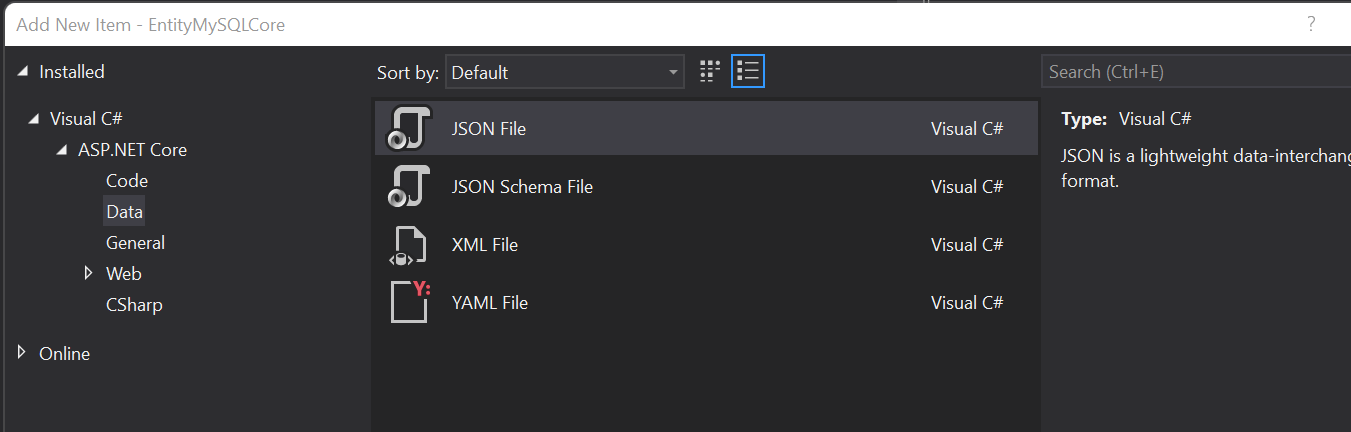Select the Code category
1351x432 pixels.
[x=127, y=181]
